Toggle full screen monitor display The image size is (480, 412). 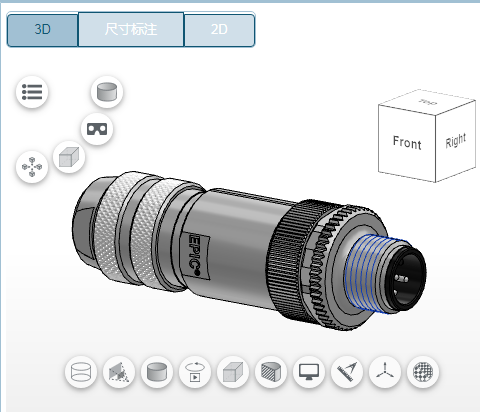pyautogui.click(x=309, y=372)
